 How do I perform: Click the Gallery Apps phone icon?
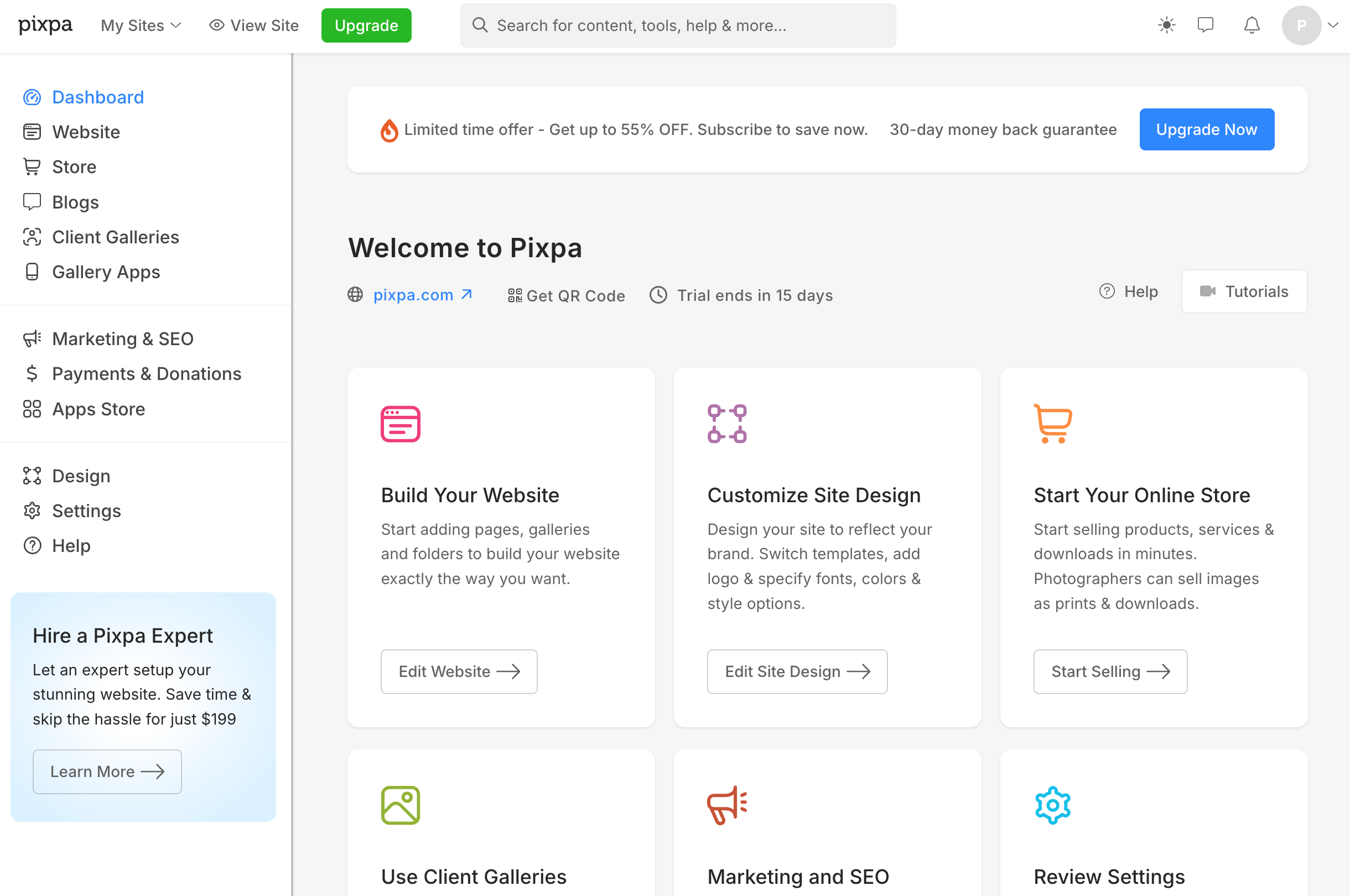point(32,272)
